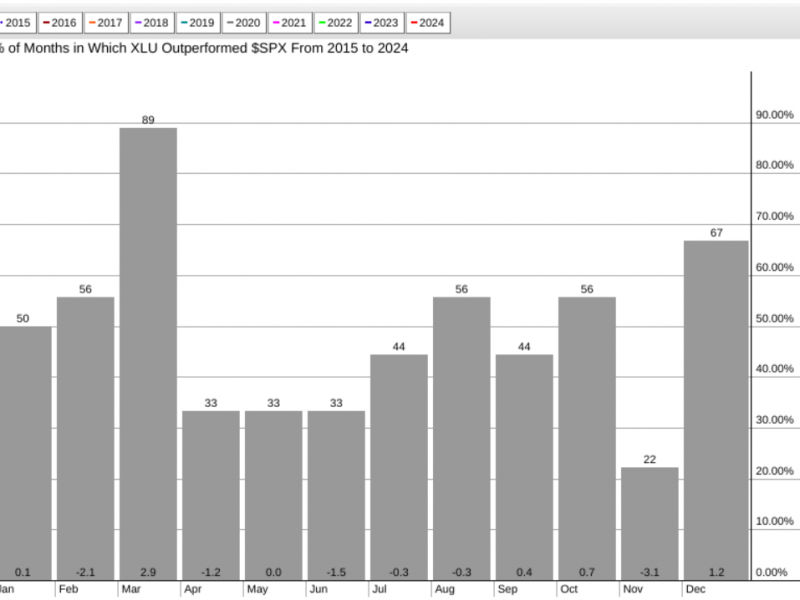This screenshot has width=800, height=600.
Task: Click the 30.00% axis label
Action: 774,420
